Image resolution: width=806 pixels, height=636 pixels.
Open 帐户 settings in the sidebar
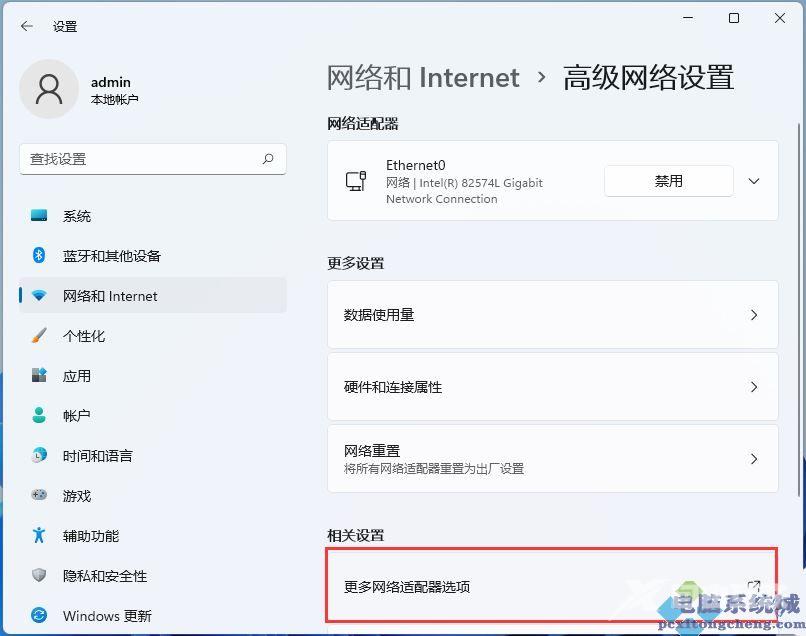(x=77, y=416)
